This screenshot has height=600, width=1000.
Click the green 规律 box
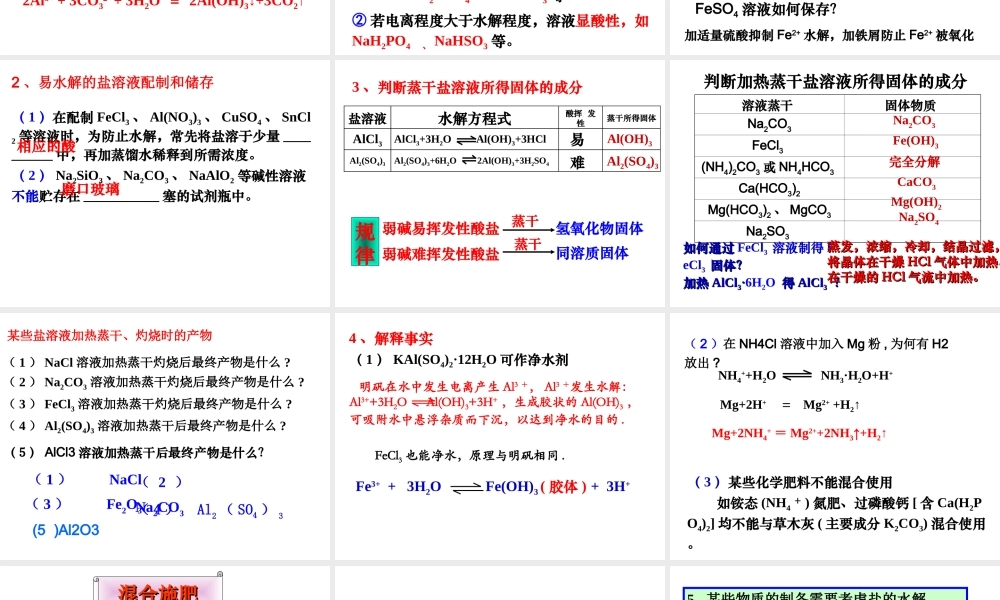365,242
